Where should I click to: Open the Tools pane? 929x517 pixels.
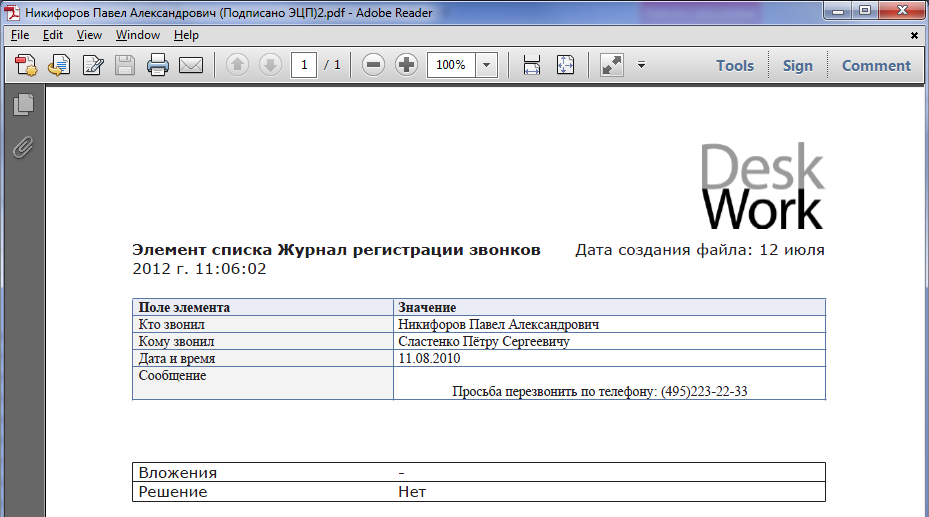coord(735,65)
